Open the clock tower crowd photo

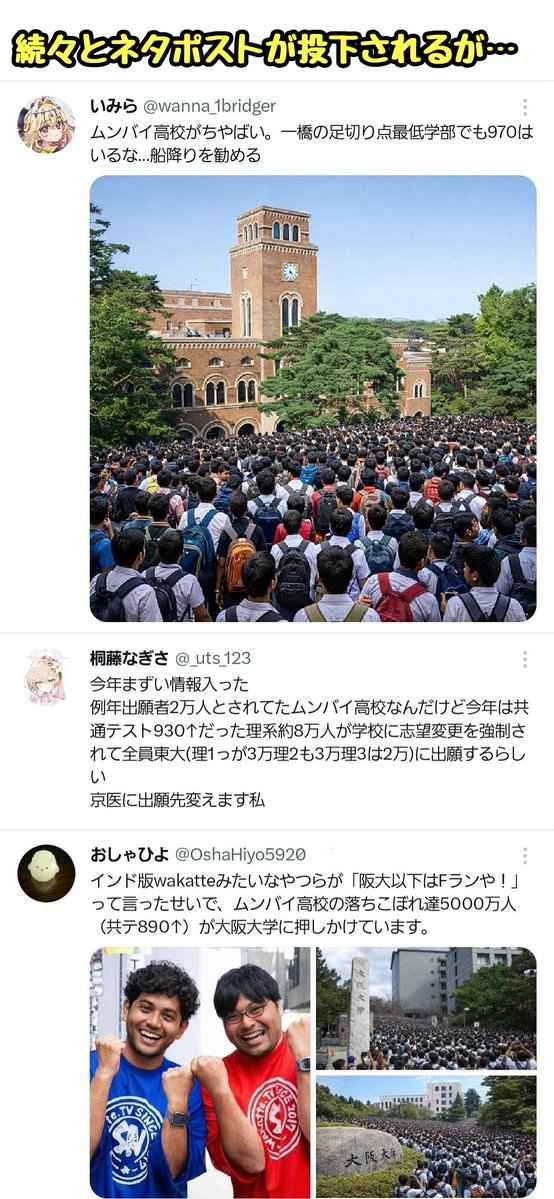tap(313, 398)
